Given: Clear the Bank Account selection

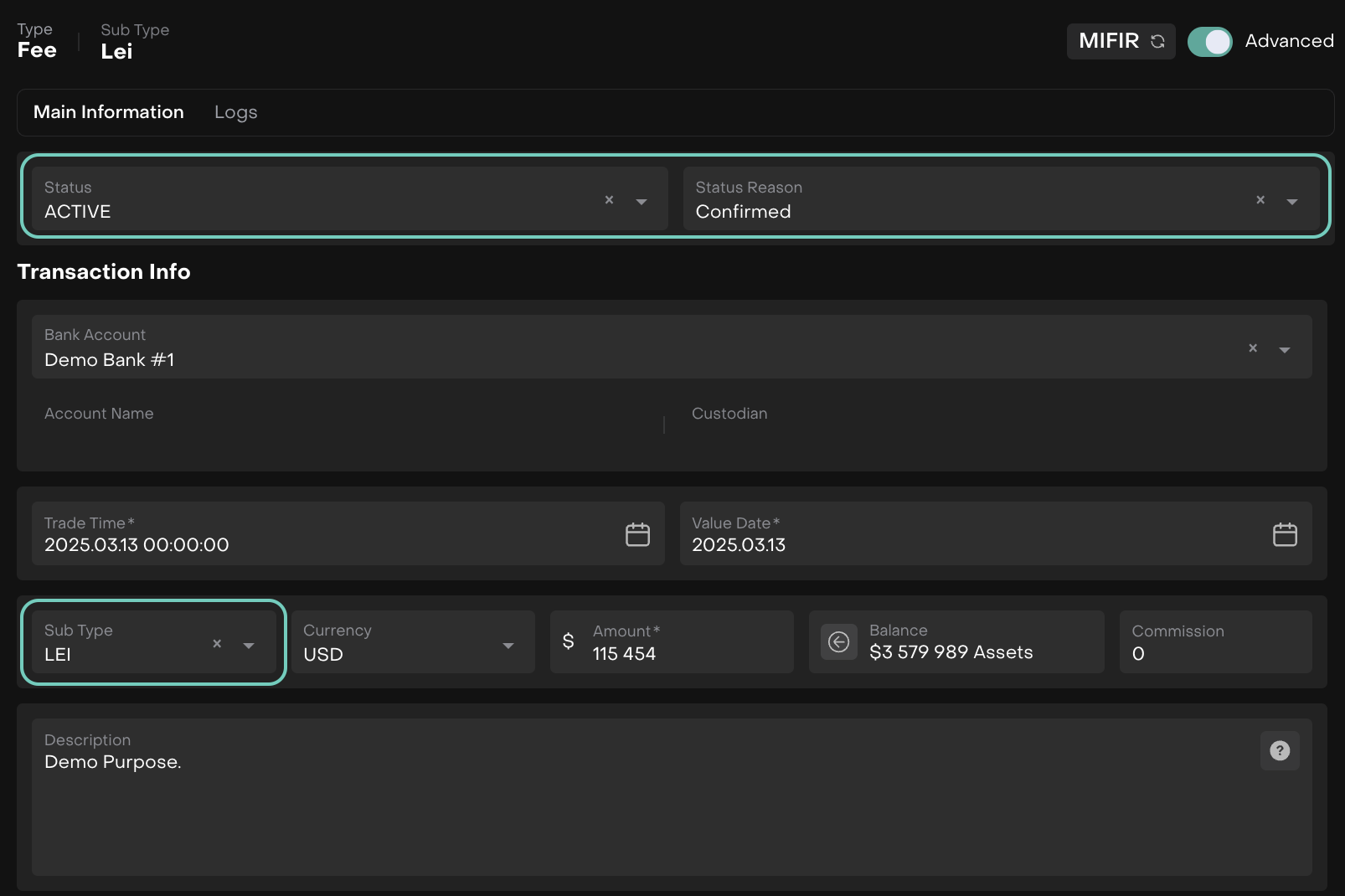Looking at the screenshot, I should point(1253,348).
